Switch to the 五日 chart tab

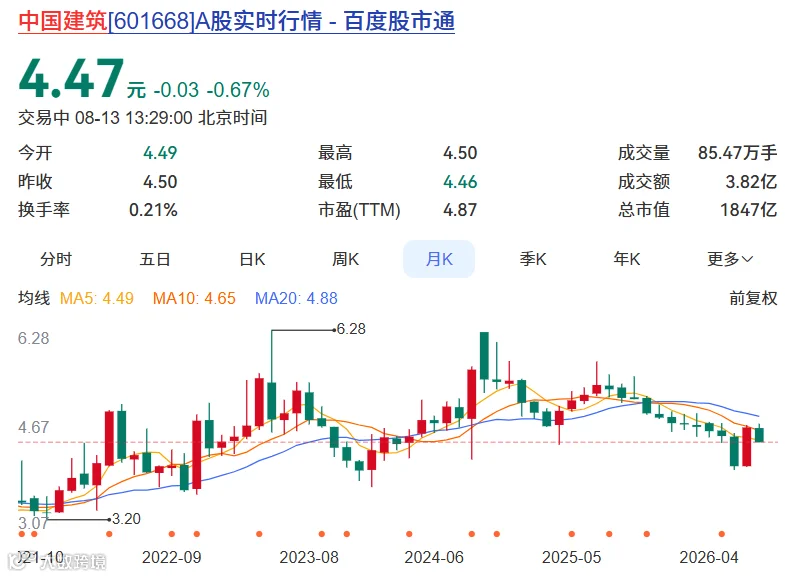(155, 259)
